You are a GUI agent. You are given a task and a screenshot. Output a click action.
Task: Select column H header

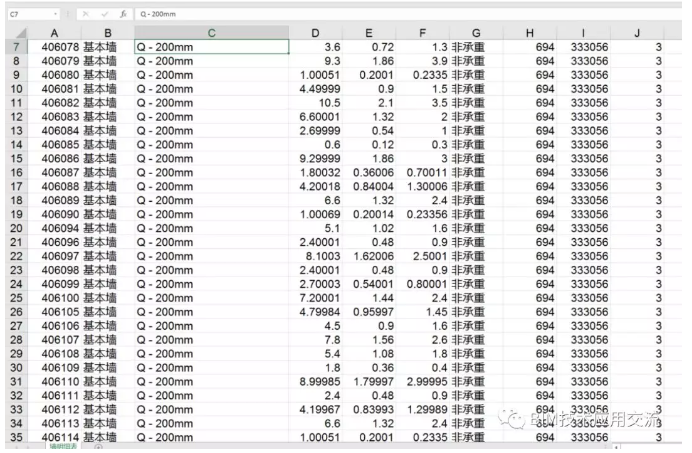[x=530, y=33]
